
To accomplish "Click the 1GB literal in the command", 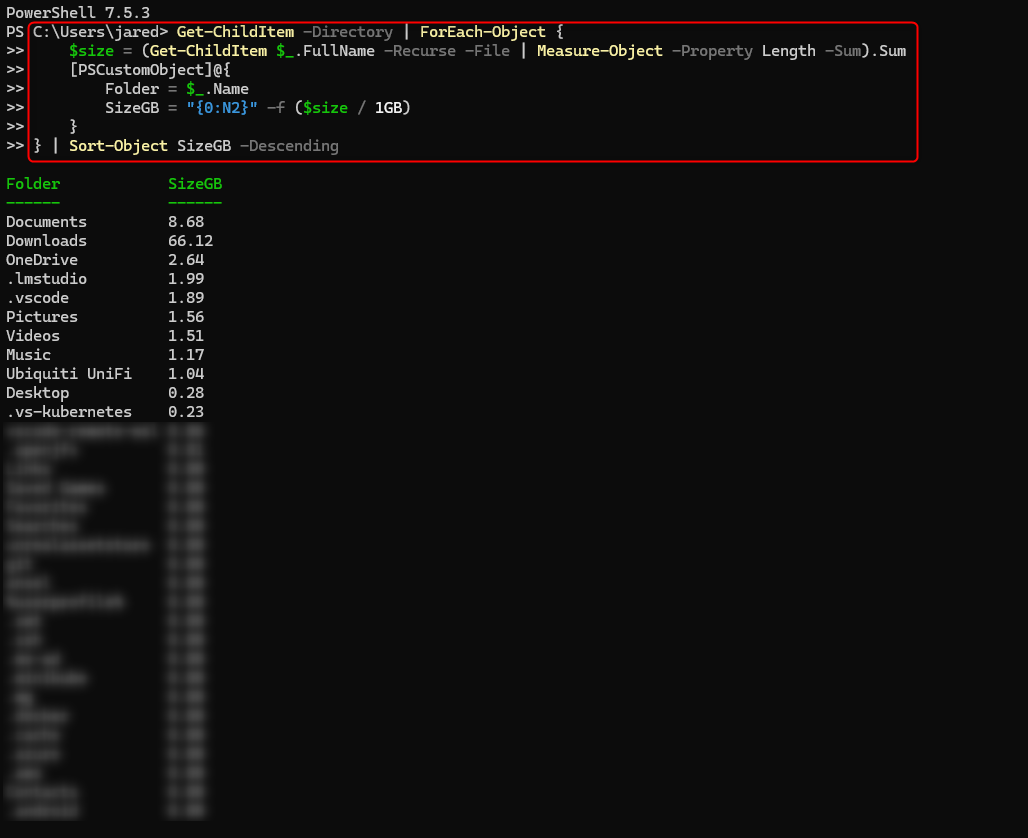I will point(391,107).
